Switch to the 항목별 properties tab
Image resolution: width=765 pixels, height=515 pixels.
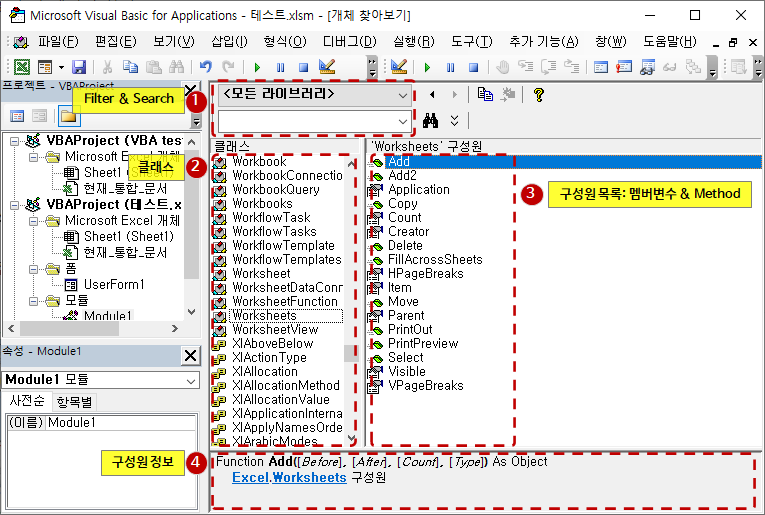click(74, 402)
